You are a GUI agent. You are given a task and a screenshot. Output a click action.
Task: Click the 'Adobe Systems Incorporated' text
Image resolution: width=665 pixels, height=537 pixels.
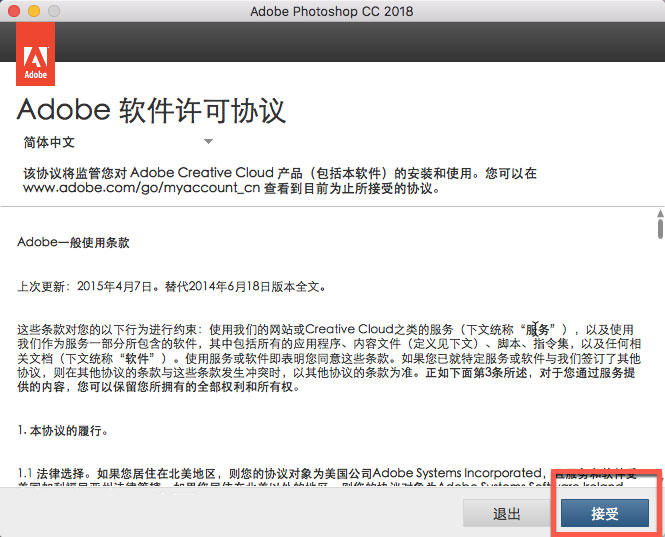coord(457,473)
